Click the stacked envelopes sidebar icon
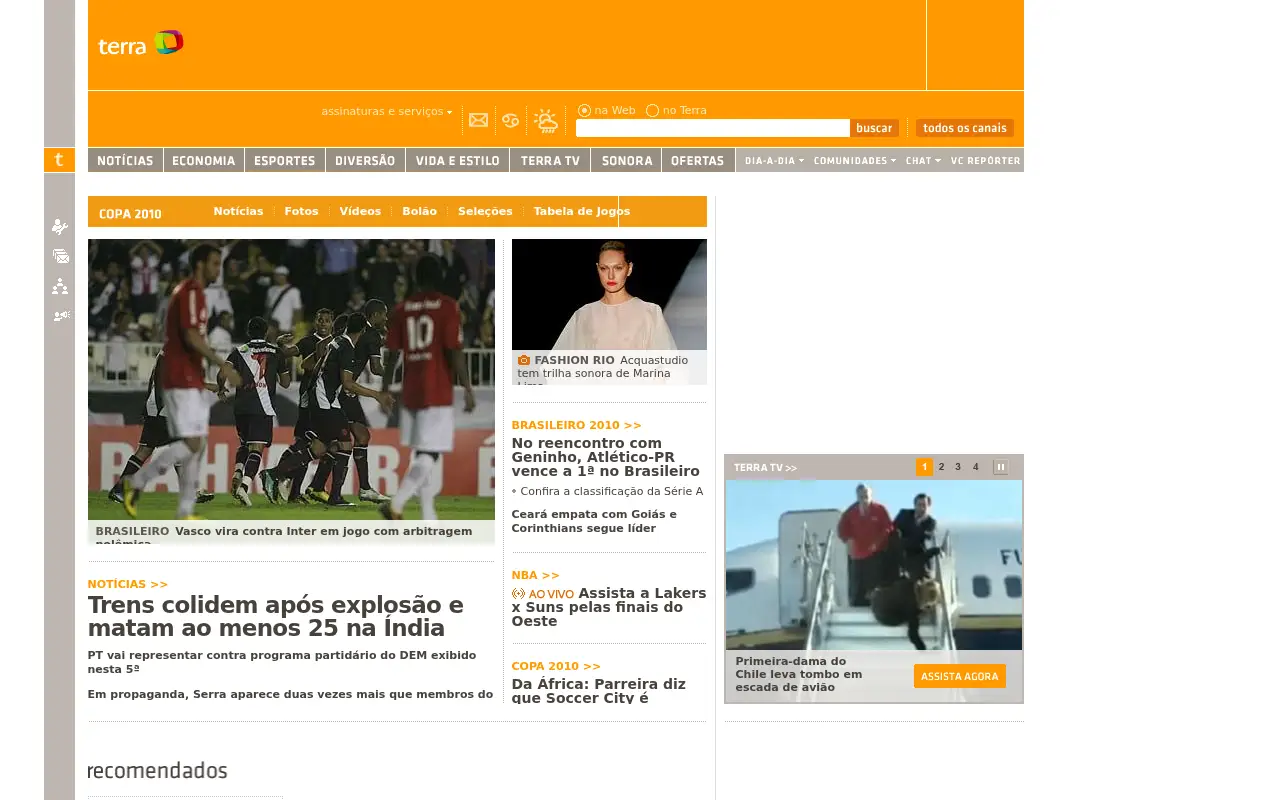The image size is (1280, 800). (61, 256)
